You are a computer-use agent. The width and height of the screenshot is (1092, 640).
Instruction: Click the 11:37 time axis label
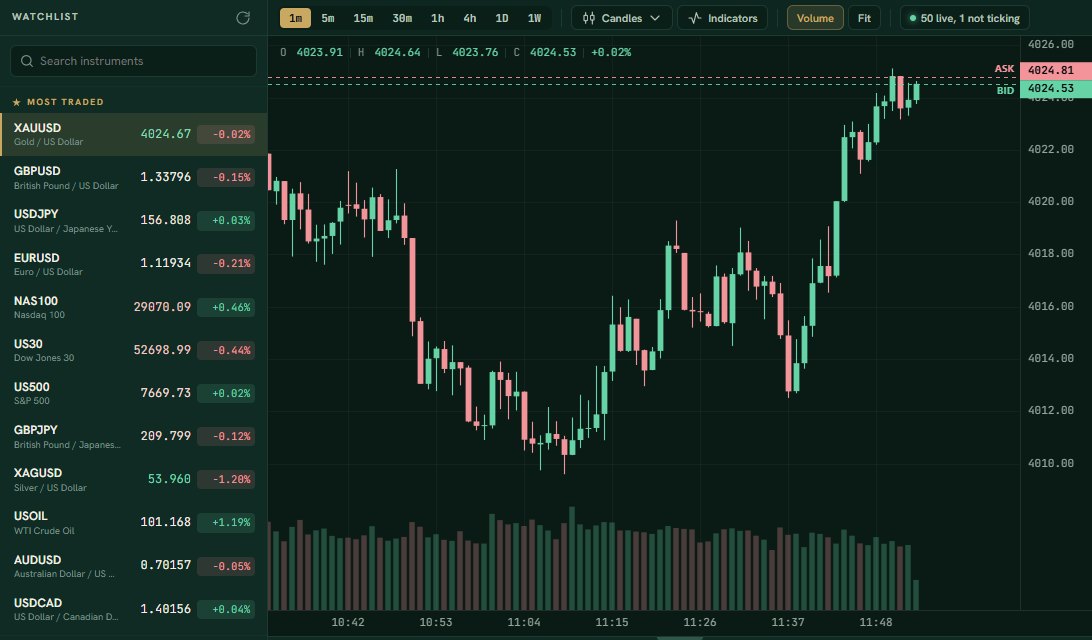788,623
